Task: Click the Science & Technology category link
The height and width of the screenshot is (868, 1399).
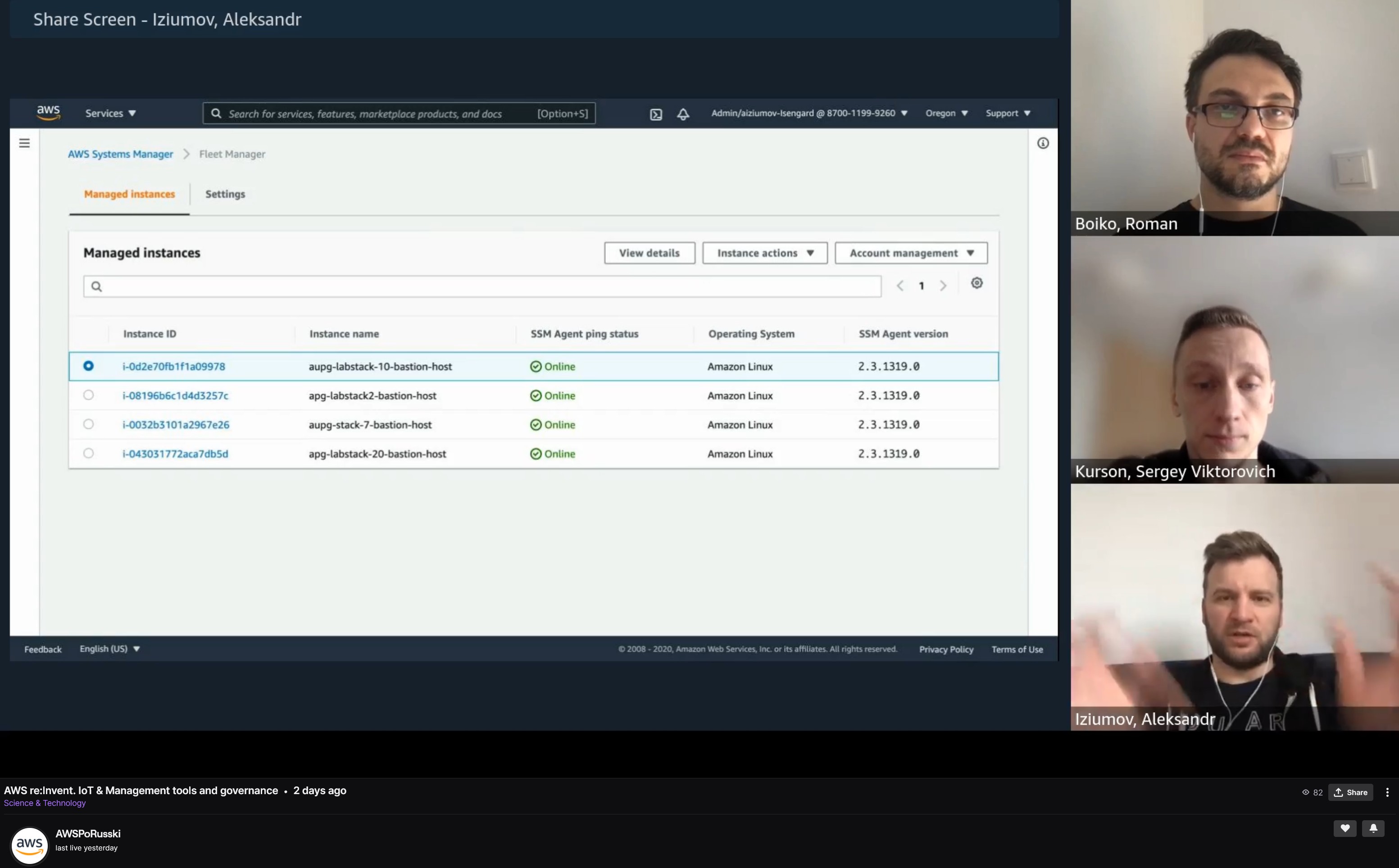Action: click(x=45, y=803)
